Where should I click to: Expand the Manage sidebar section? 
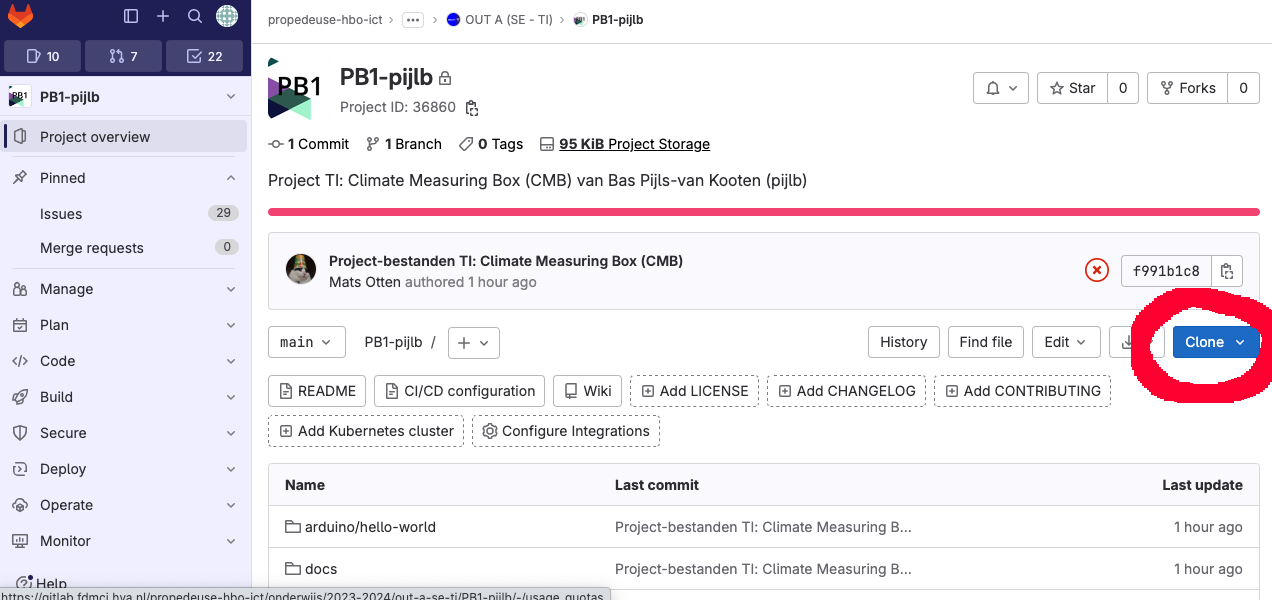125,289
